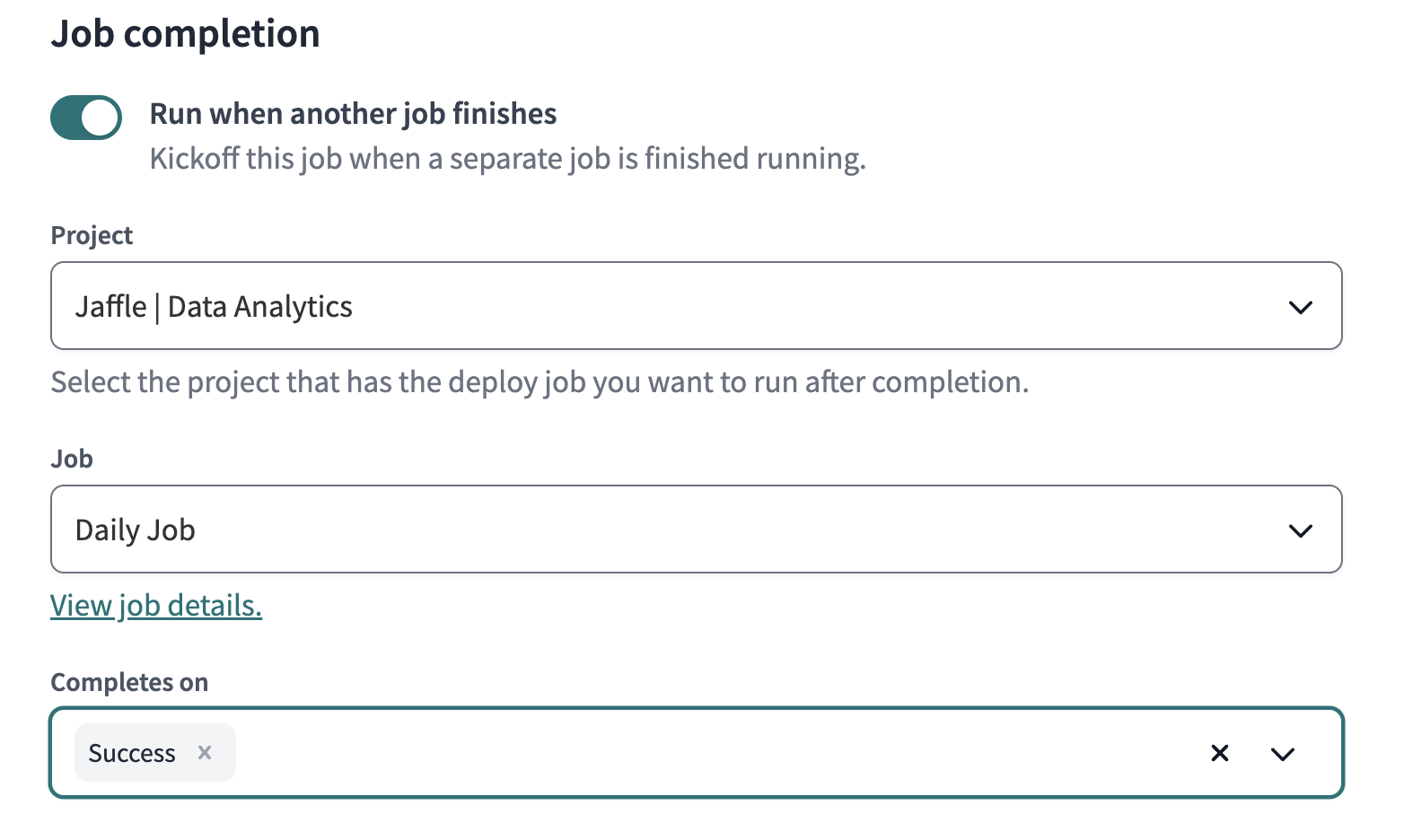Click the Success status chip
Image resolution: width=1404 pixels, height=840 pixels.
(132, 753)
